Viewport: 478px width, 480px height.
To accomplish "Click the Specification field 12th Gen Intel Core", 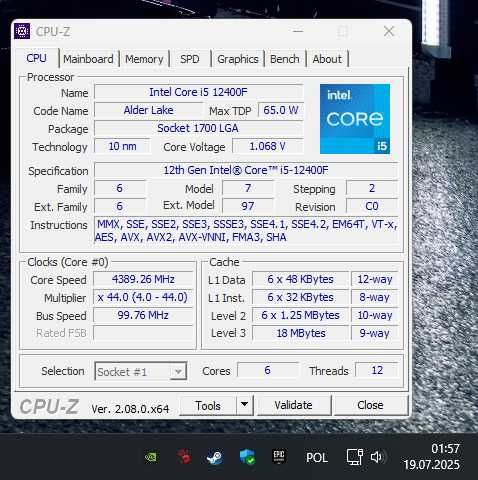I will pos(246,170).
